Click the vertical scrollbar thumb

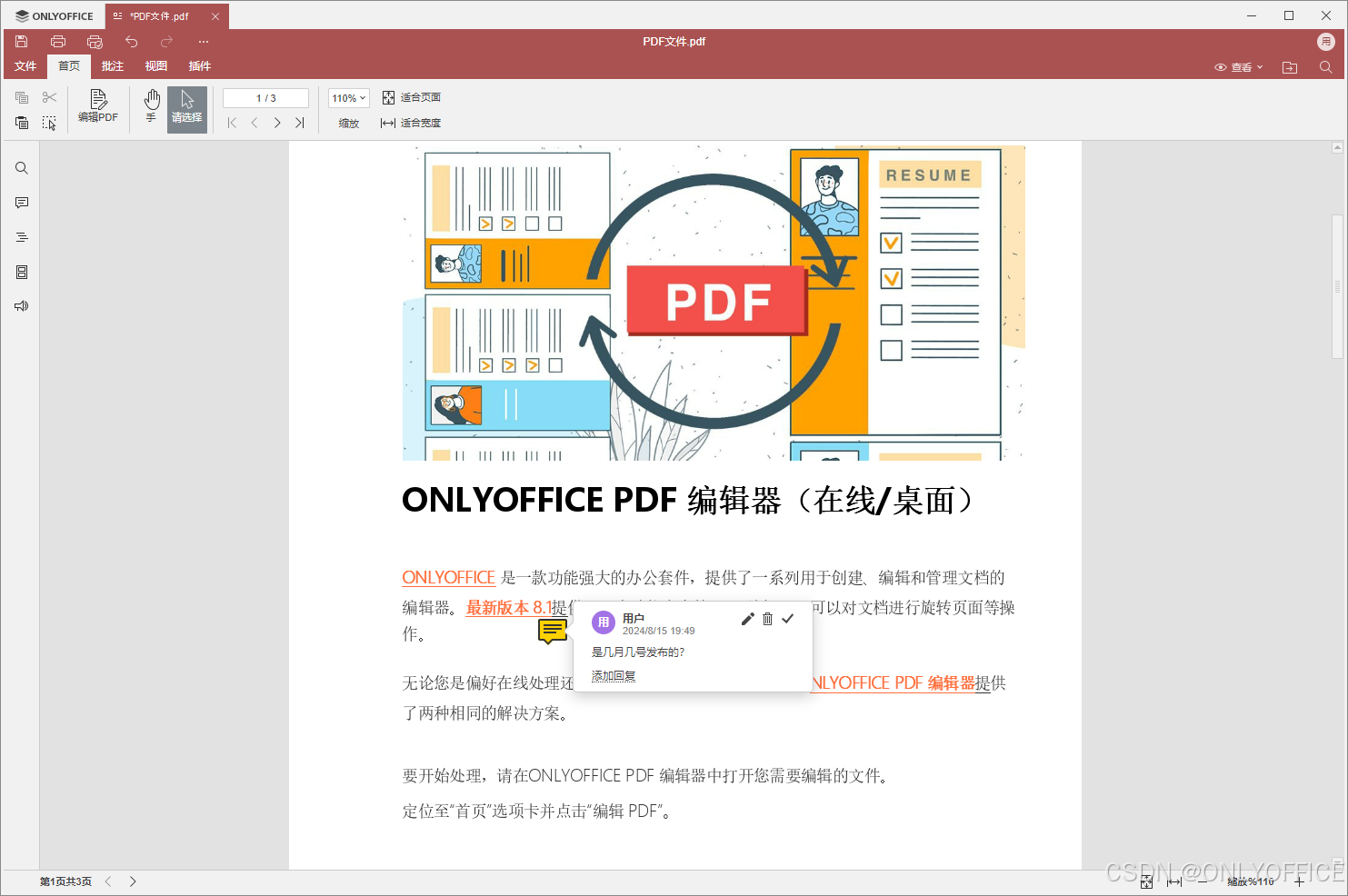click(1337, 286)
